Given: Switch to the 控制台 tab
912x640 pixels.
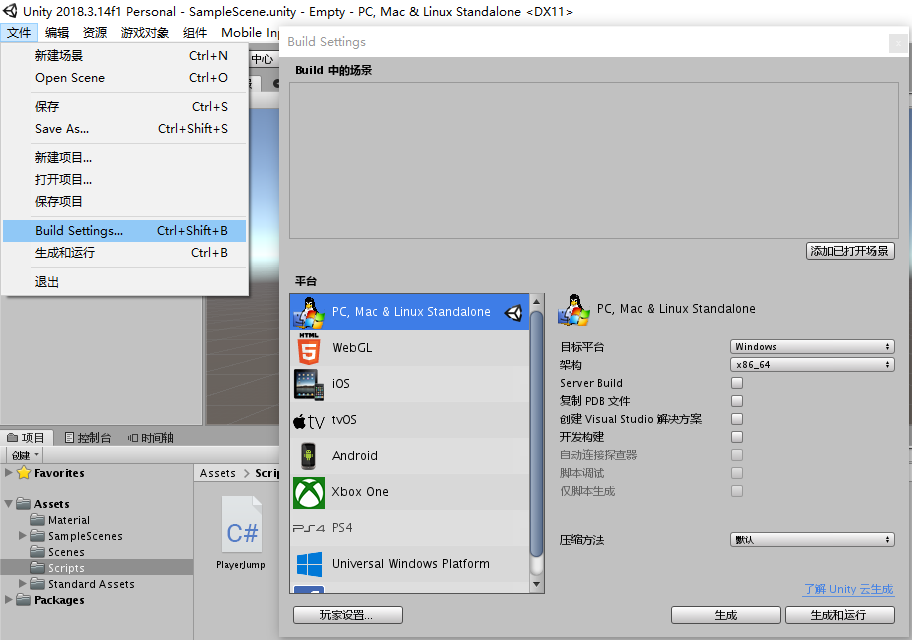Looking at the screenshot, I should click(88, 438).
